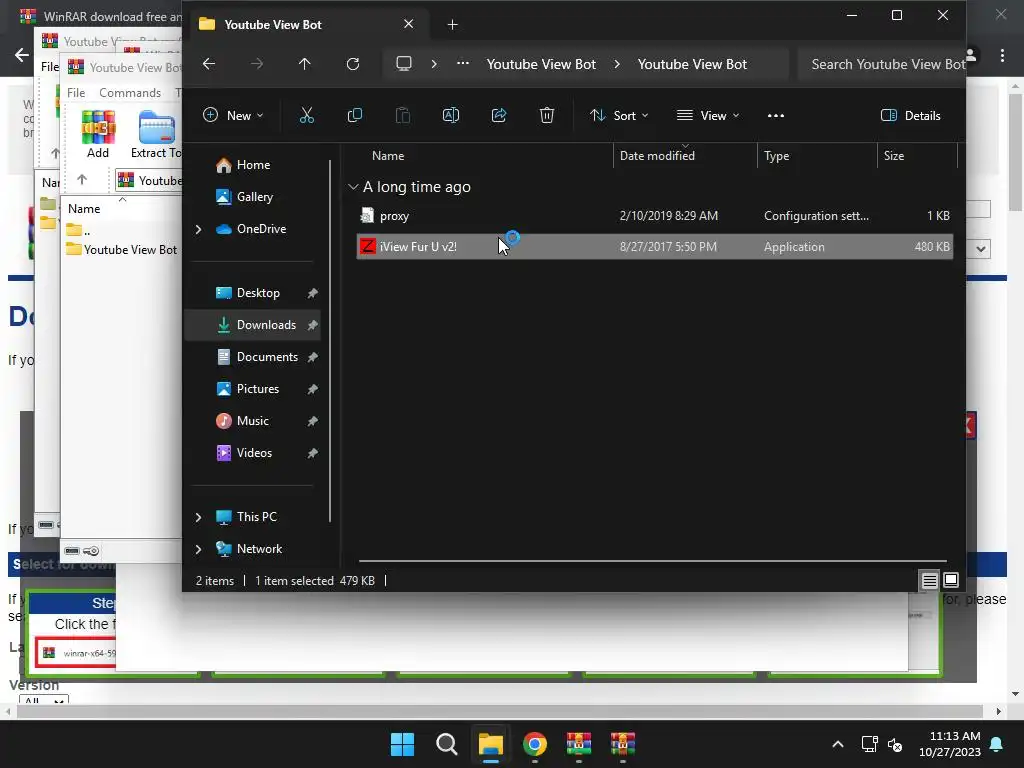Open Downloads in the navigation pane

pyautogui.click(x=255, y=325)
